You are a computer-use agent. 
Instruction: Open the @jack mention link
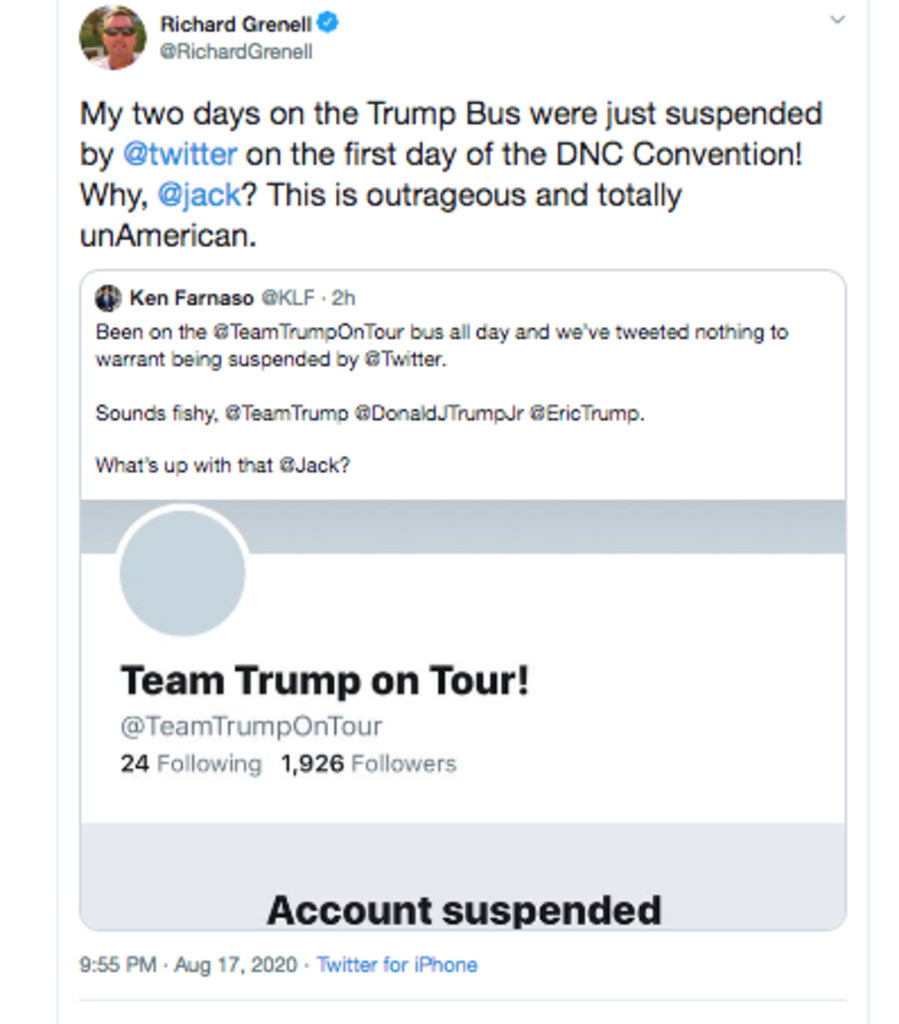coord(200,194)
